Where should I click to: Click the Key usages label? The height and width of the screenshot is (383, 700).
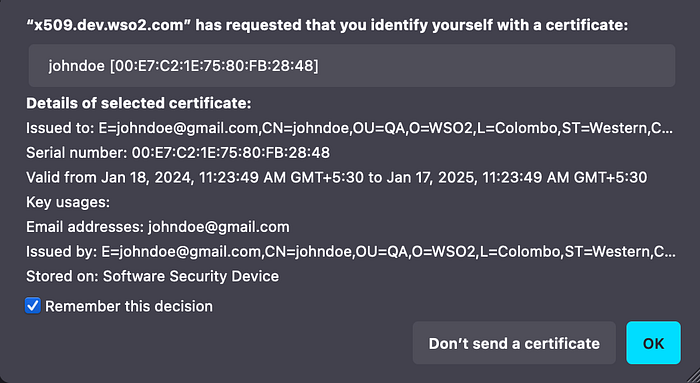68,202
